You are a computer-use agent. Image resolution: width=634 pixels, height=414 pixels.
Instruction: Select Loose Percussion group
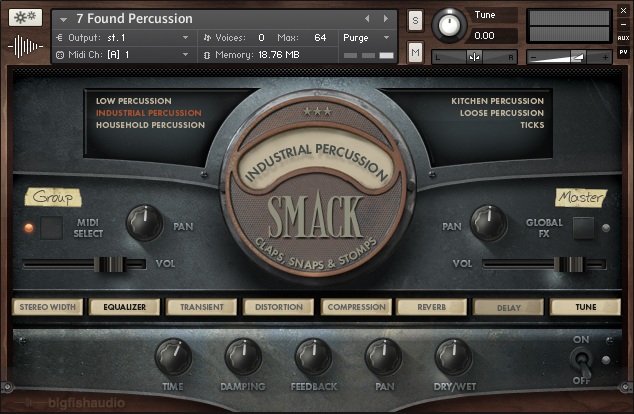coord(502,113)
